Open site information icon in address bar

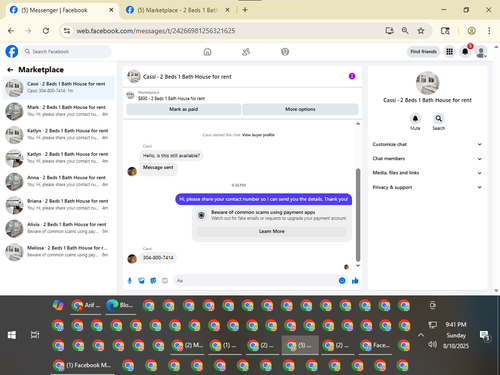[67, 31]
